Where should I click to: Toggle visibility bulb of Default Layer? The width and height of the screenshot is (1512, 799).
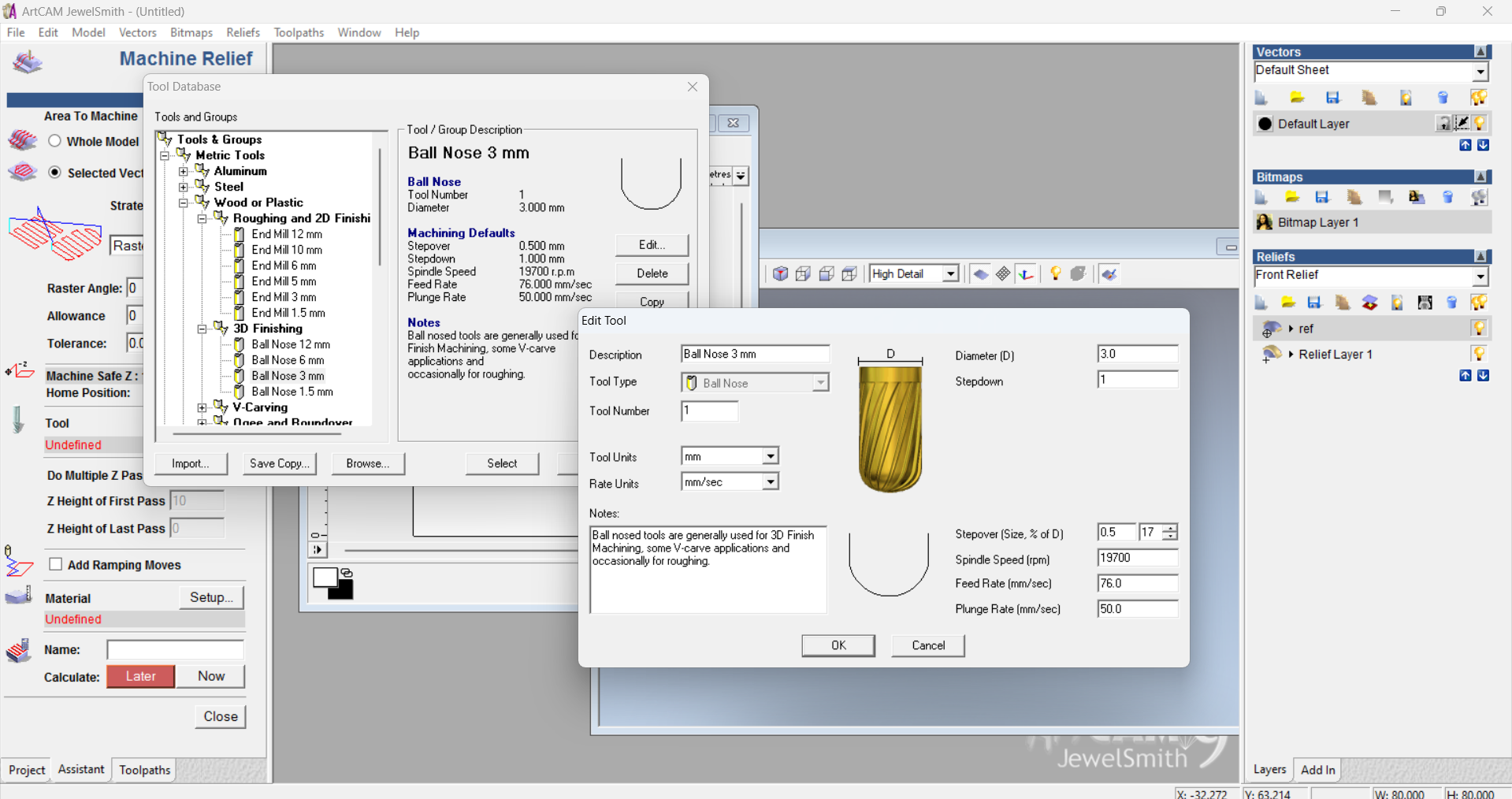click(x=1480, y=124)
